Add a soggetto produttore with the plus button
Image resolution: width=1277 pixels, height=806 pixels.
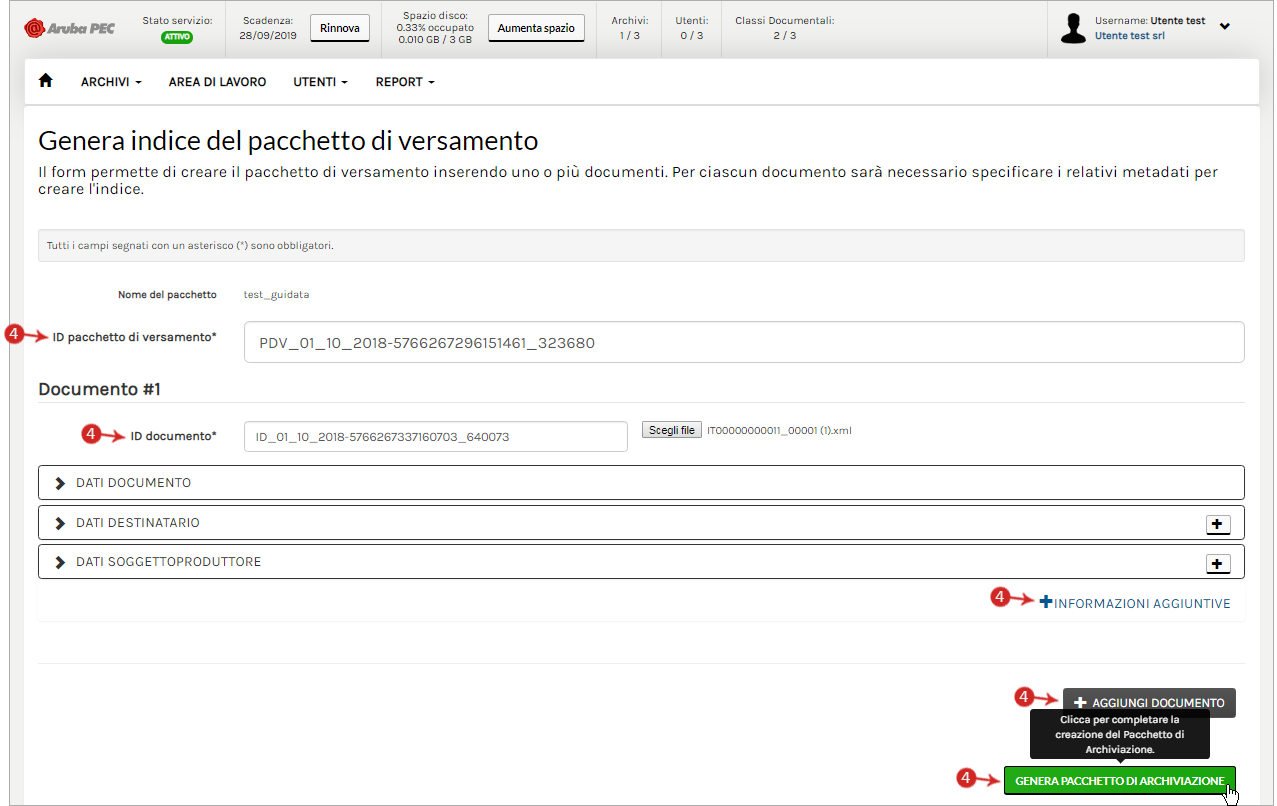pos(1217,564)
